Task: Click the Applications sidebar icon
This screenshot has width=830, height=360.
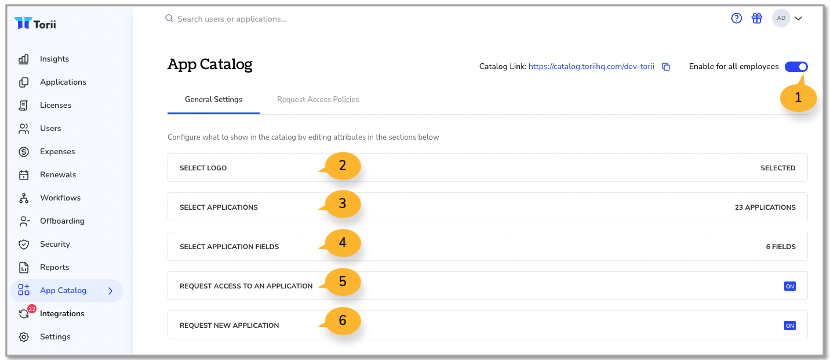Action: coord(23,83)
